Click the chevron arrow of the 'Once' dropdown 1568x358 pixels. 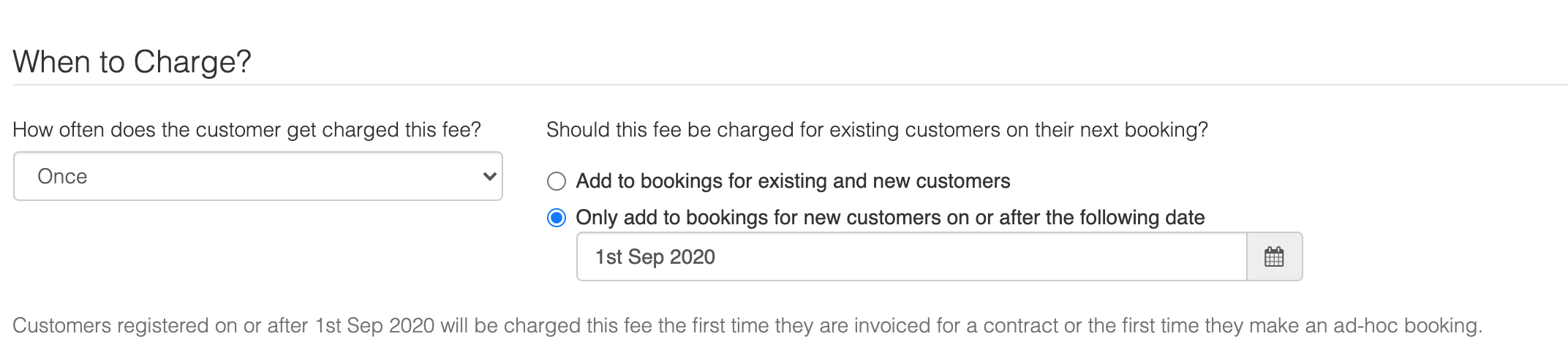click(490, 176)
